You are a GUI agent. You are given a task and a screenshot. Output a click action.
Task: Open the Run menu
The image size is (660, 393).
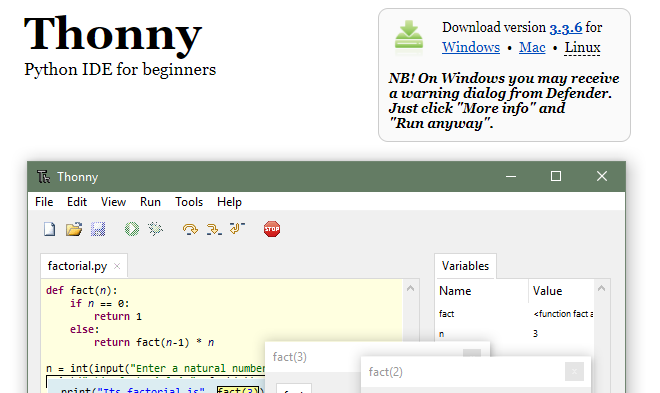coord(150,202)
